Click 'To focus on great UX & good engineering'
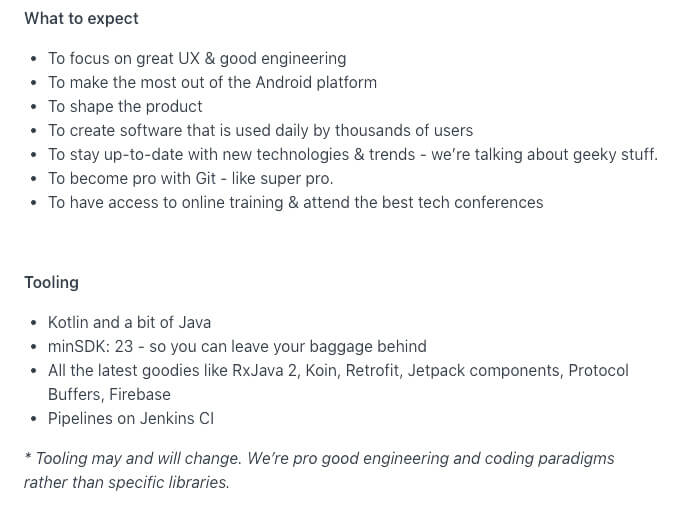676x518 pixels. coord(197,59)
